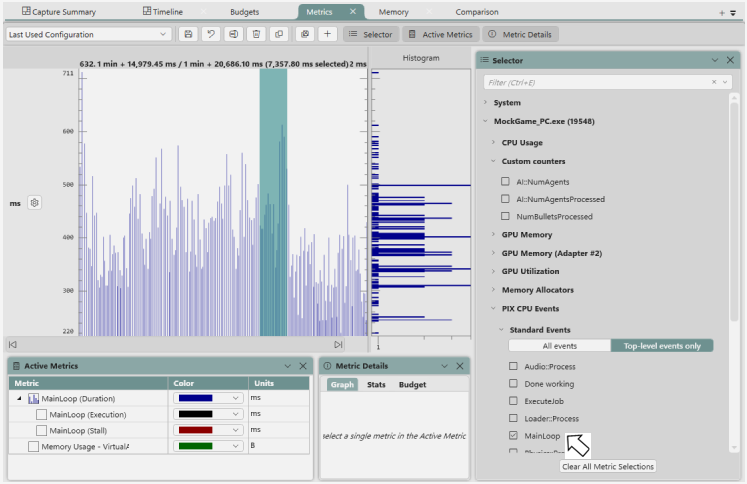This screenshot has width=747, height=484.
Task: Check the NumBulletsProcessed counter
Action: coord(505,216)
